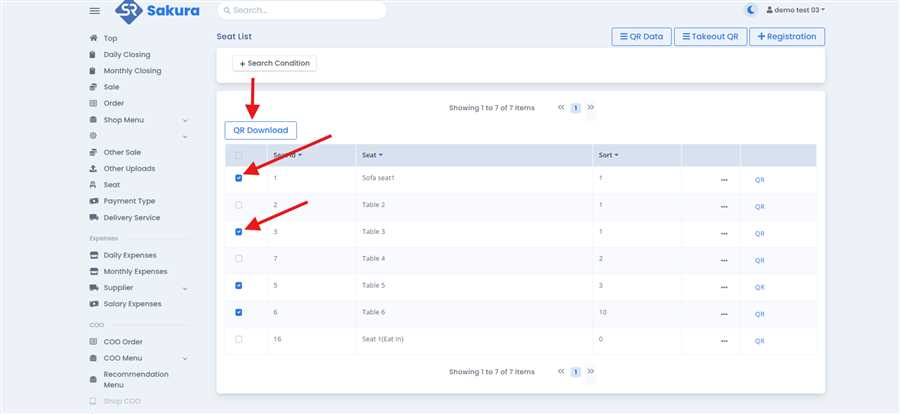
Task: Open Daily Closing in sidebar
Action: point(127,55)
